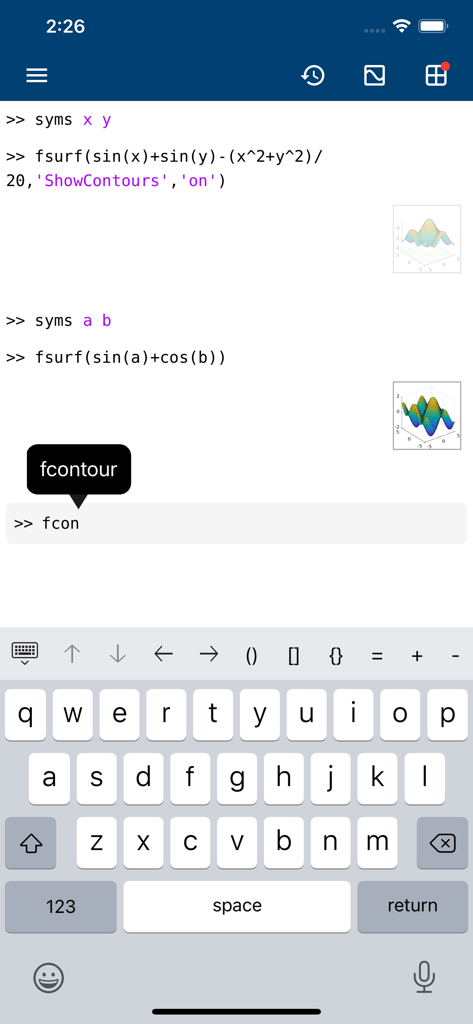Tap the return key
The image size is (473, 1024).
click(412, 906)
